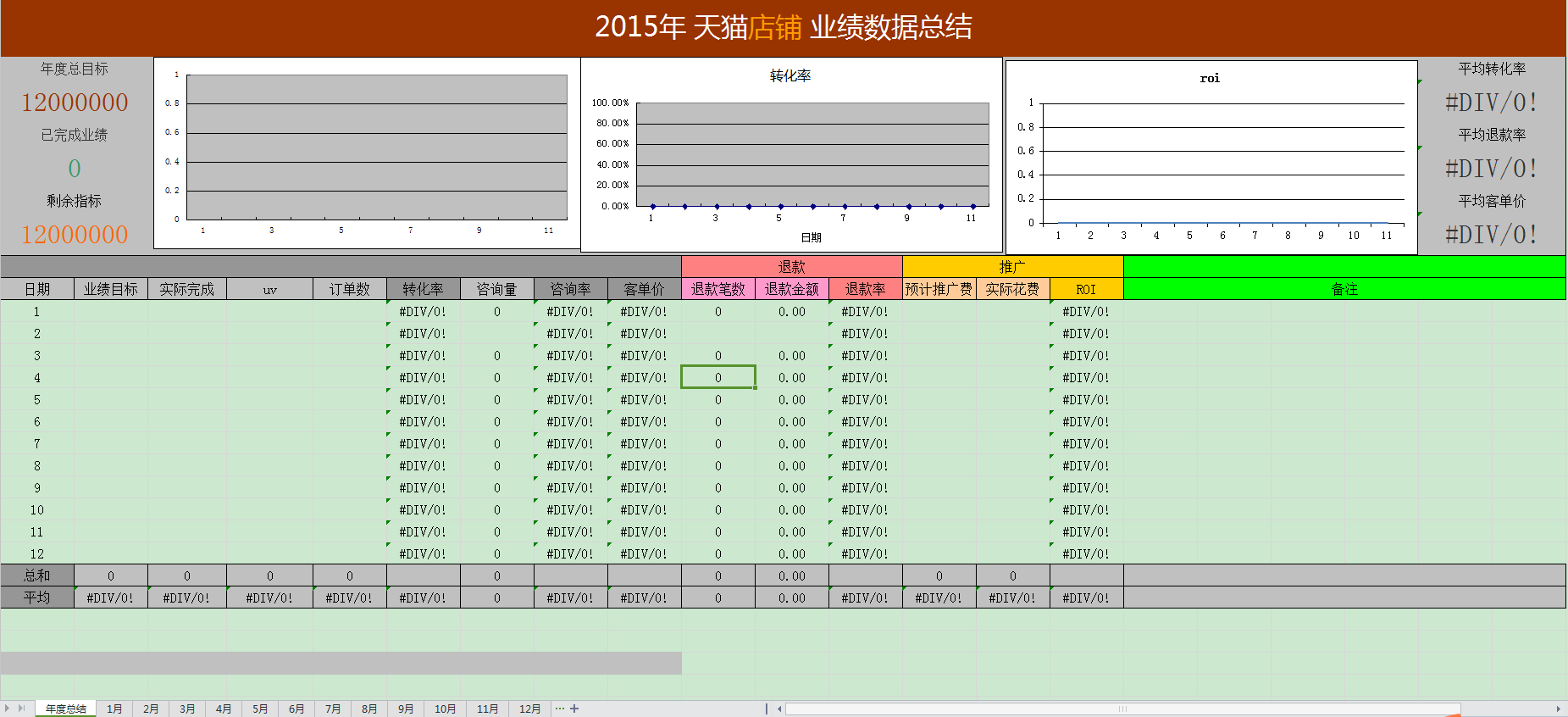This screenshot has height=717, width=1568.
Task: Select the untitled gray chart at left
Action: [366, 153]
